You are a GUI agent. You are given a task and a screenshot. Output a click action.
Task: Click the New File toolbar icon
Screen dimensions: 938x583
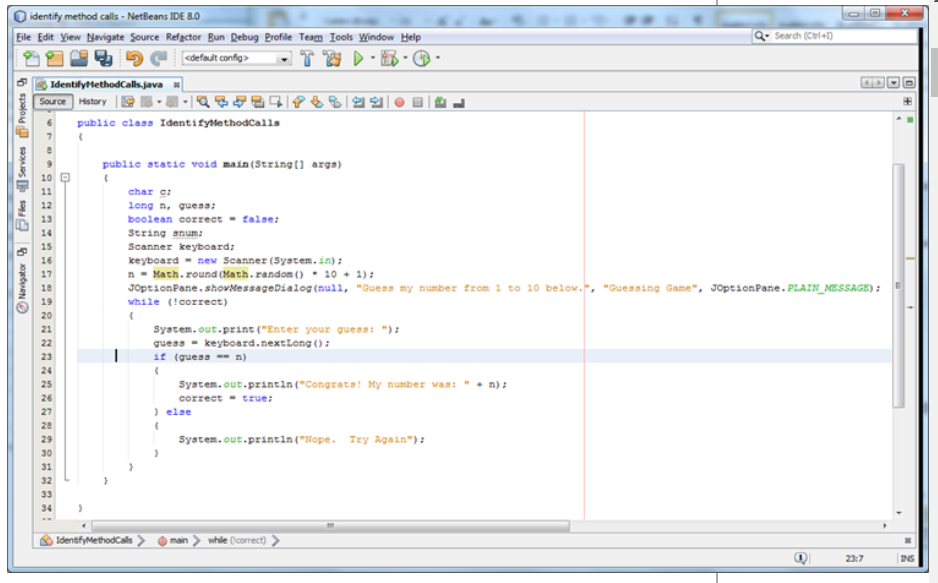pyautogui.click(x=30, y=59)
